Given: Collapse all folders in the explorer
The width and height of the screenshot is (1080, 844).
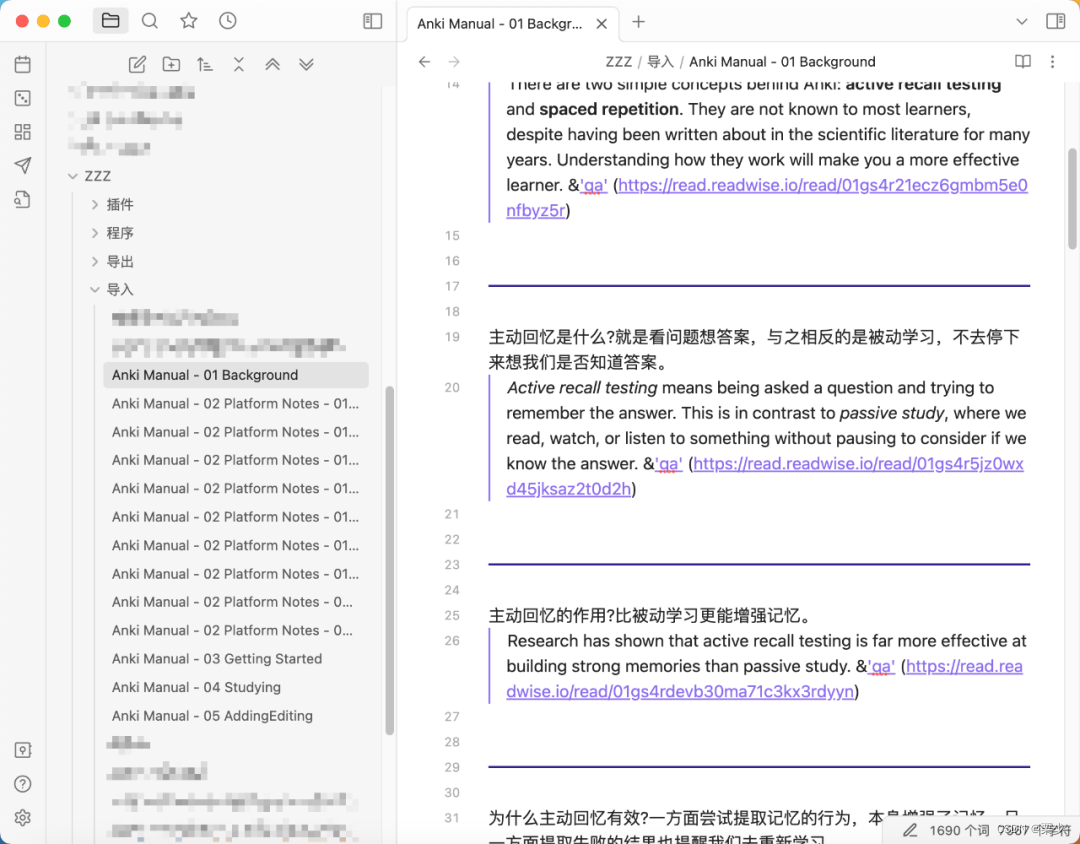Looking at the screenshot, I should 238,63.
